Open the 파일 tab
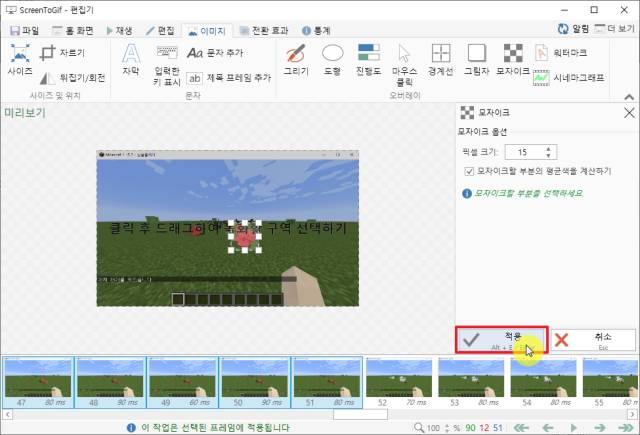 (24, 31)
